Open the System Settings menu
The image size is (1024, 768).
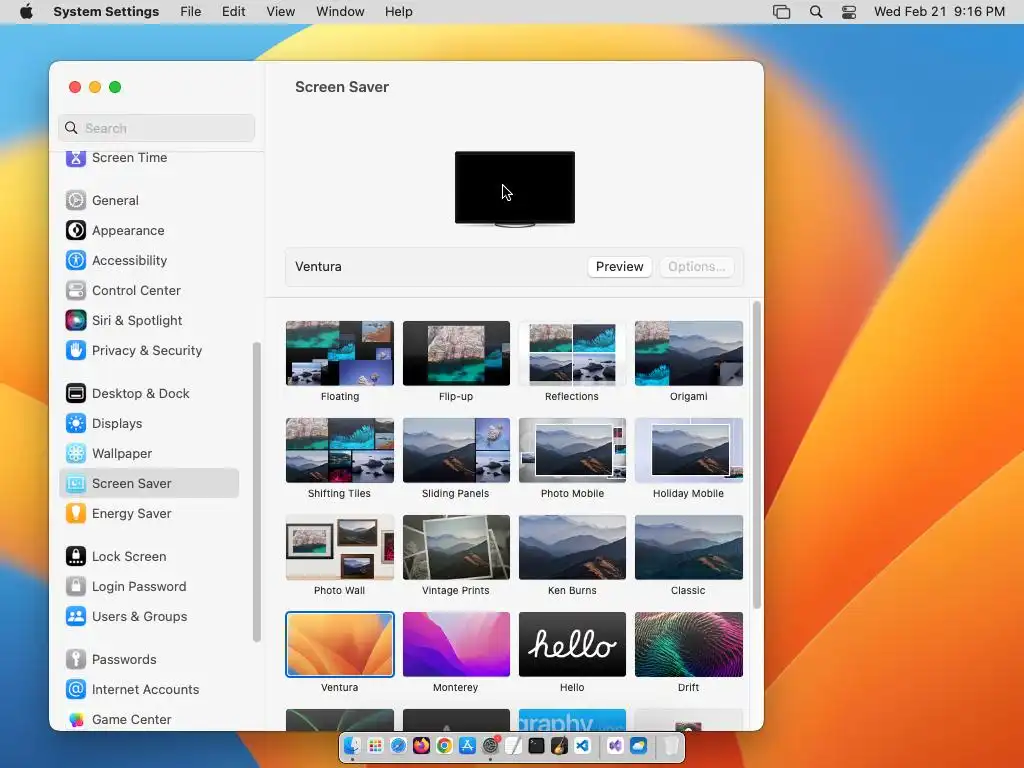point(106,12)
